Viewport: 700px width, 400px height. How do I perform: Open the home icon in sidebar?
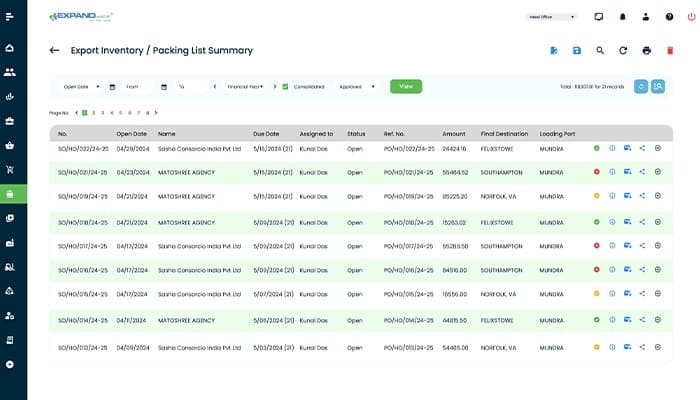tap(10, 47)
